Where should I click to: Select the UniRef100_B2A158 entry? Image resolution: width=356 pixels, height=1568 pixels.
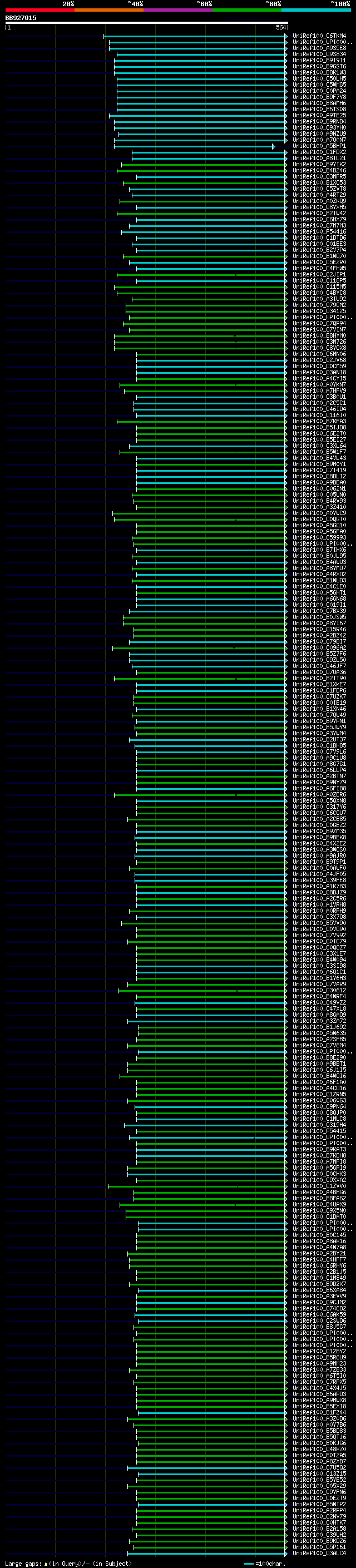click(319, 1529)
